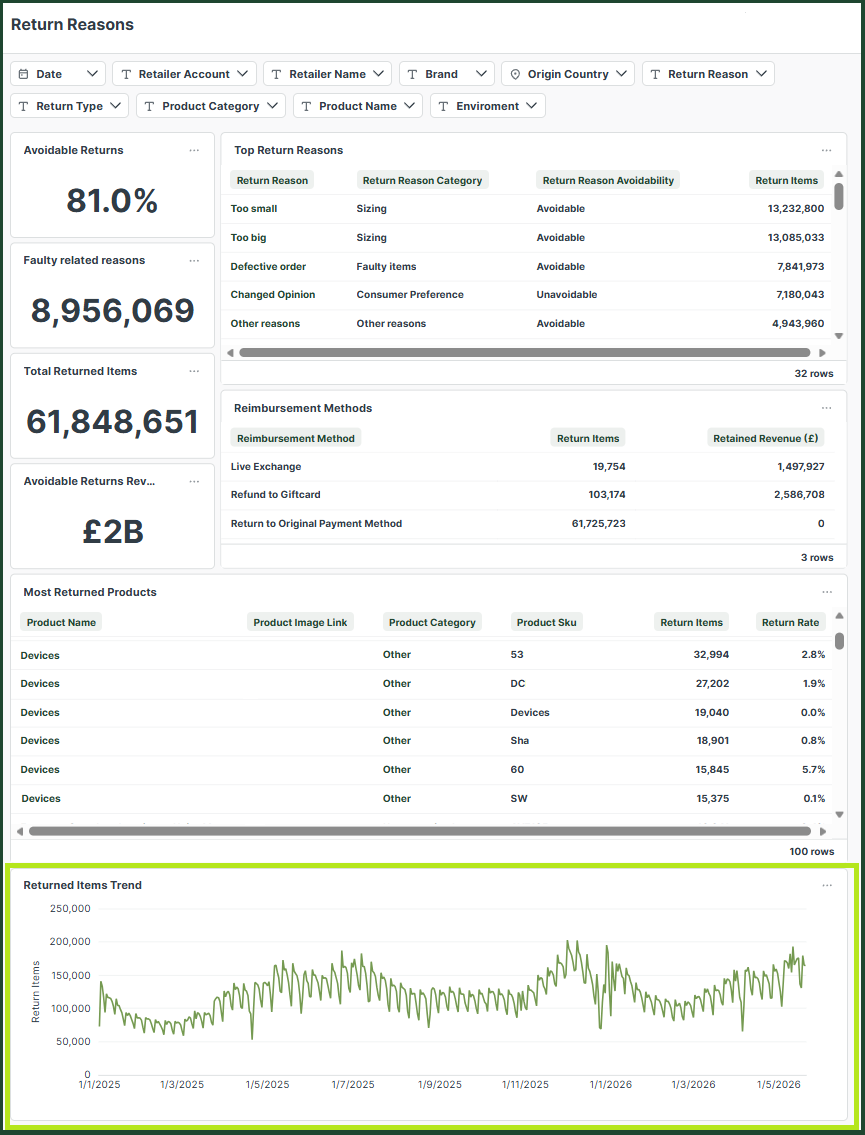865x1135 pixels.
Task: Open Top Return Reasons options menu
Action: tap(827, 151)
